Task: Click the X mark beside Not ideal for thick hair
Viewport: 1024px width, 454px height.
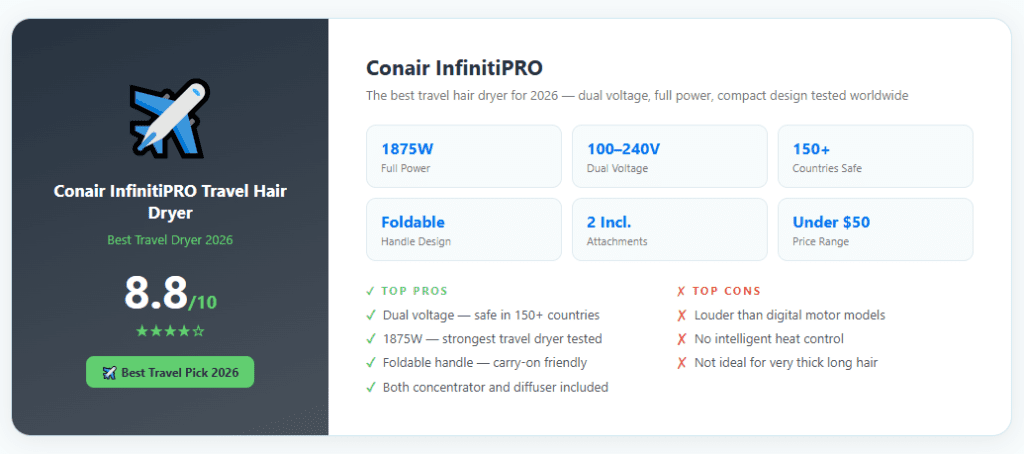Action: (x=682, y=363)
